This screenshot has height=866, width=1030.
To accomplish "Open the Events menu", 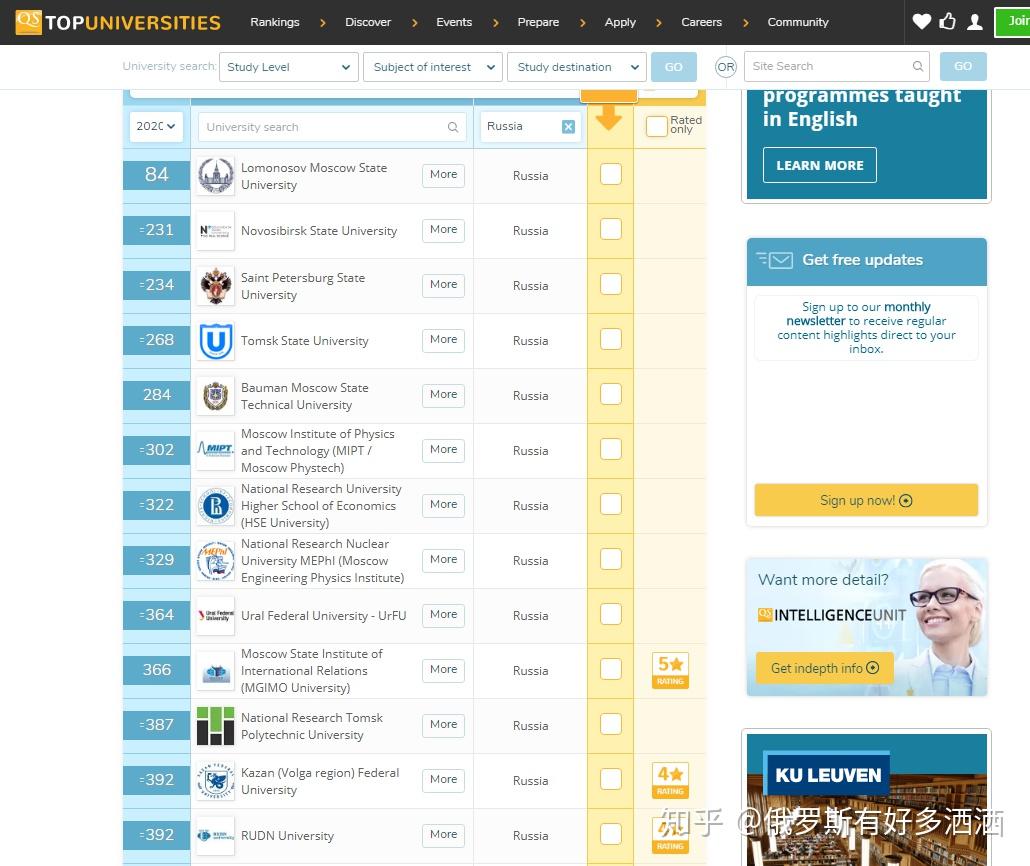I will [454, 22].
